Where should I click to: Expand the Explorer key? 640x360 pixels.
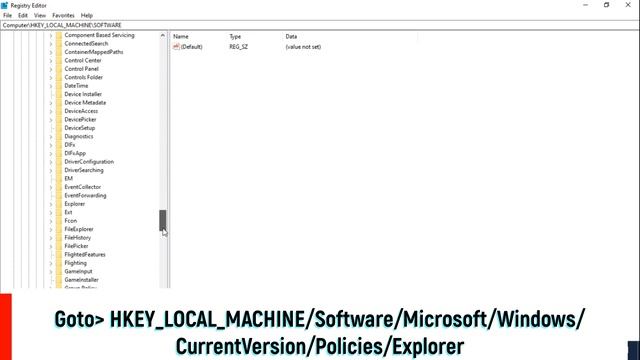pyautogui.click(x=51, y=204)
